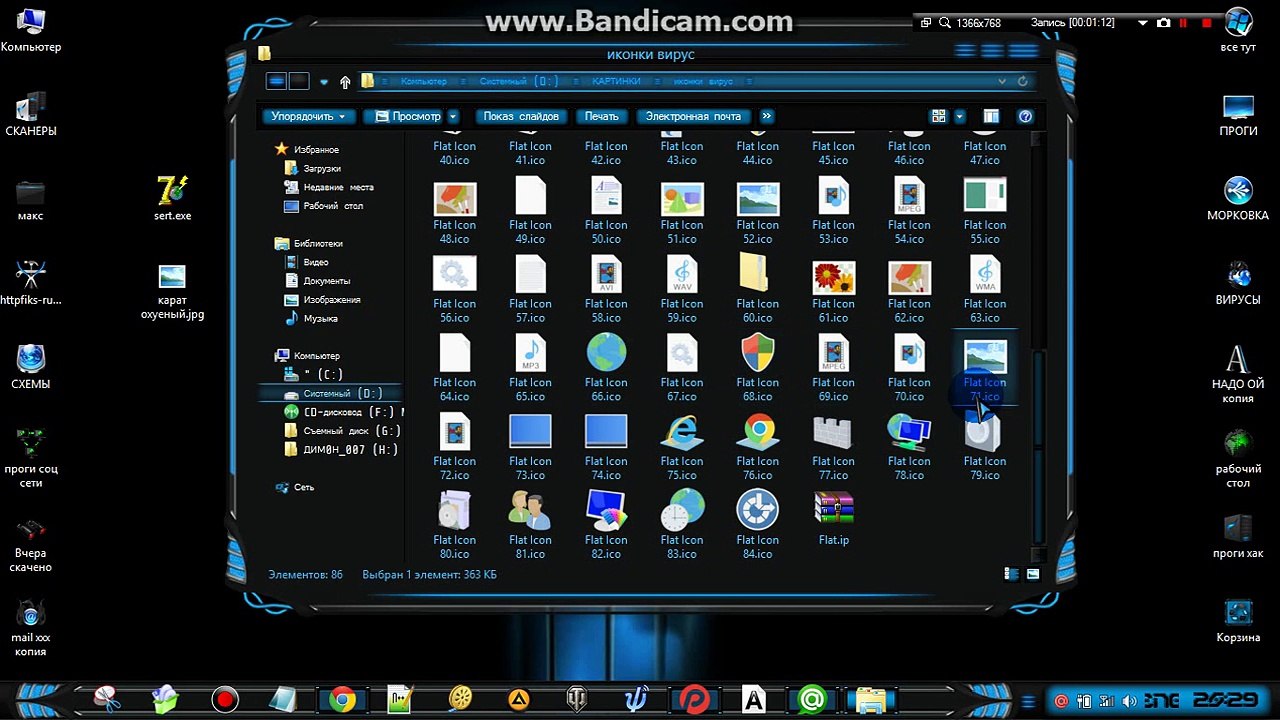1280x720 pixels.
Task: Pause Bandicam recording with red pause button
Action: point(1184,22)
